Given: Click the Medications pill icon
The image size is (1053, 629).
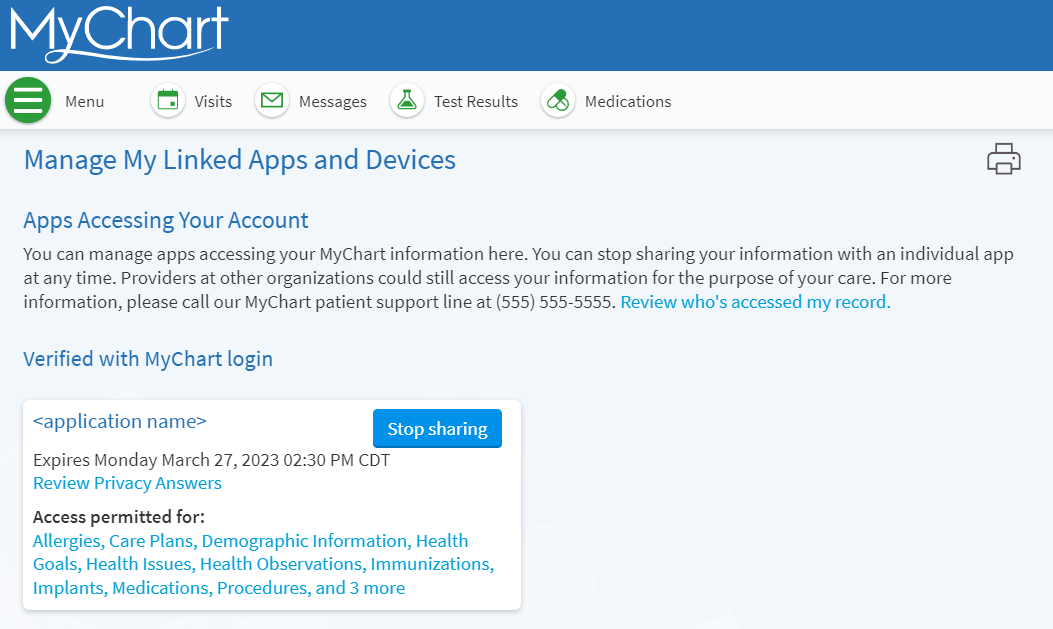Looking at the screenshot, I should (x=558, y=101).
